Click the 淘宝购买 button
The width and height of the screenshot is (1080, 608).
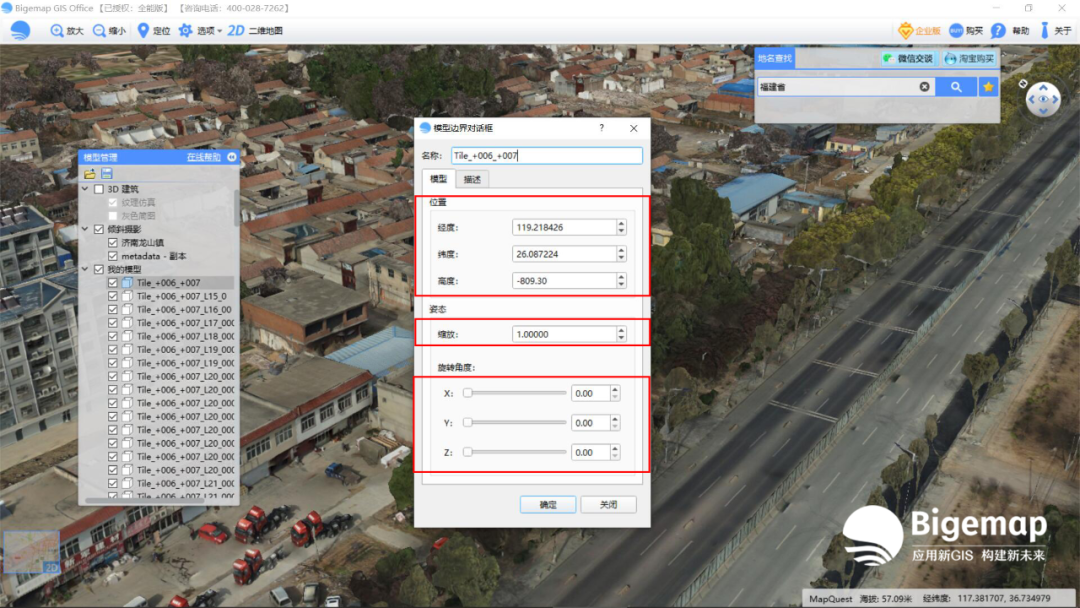pyautogui.click(x=970, y=59)
